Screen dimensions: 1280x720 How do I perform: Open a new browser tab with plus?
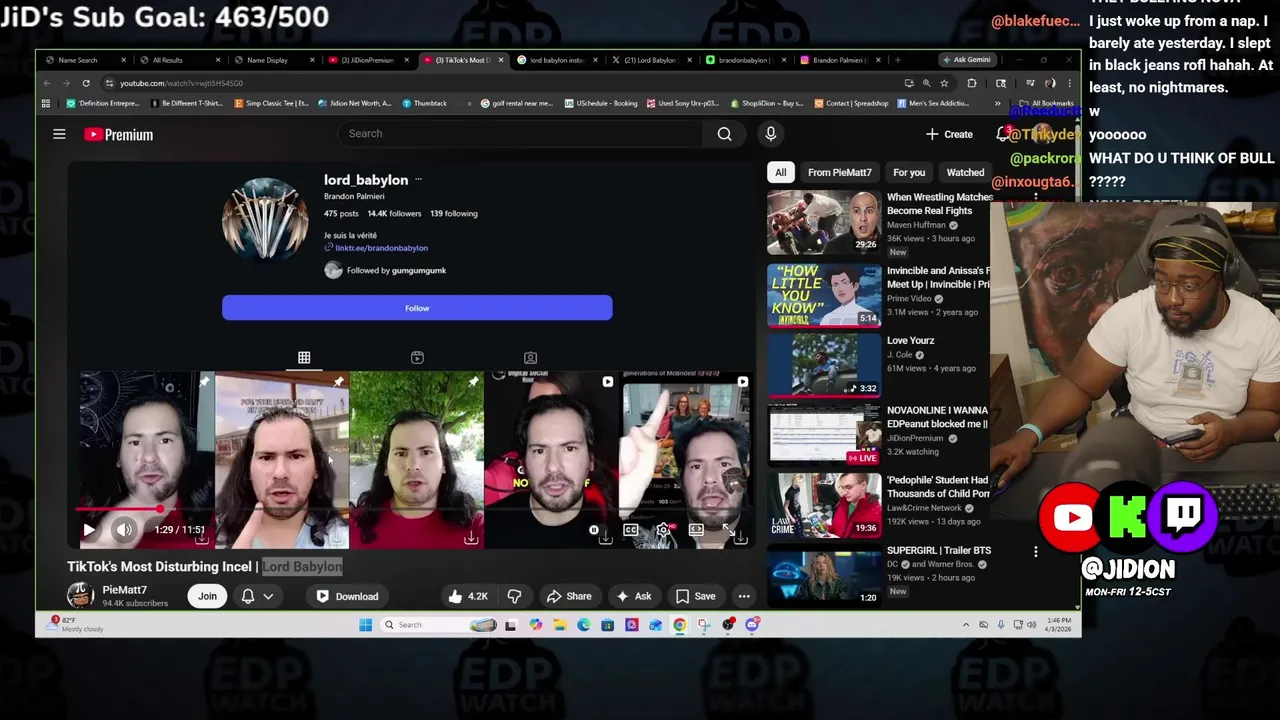[x=897, y=60]
